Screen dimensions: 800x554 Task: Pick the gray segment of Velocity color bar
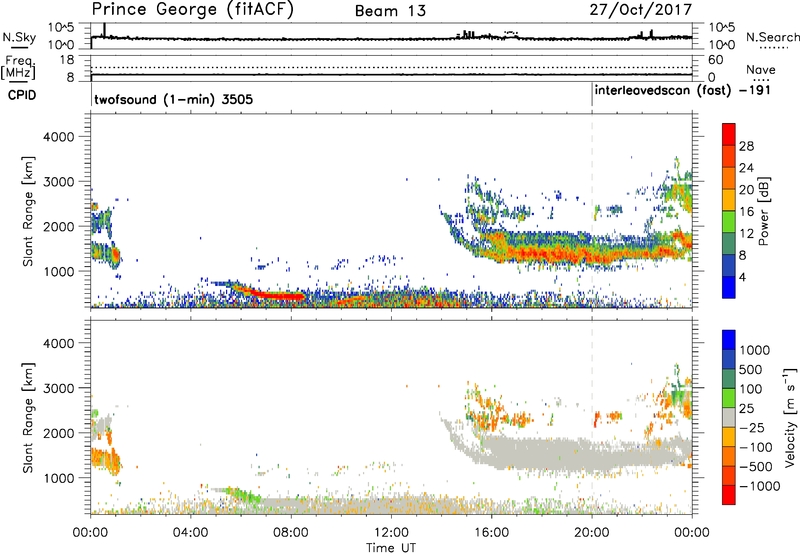(729, 417)
